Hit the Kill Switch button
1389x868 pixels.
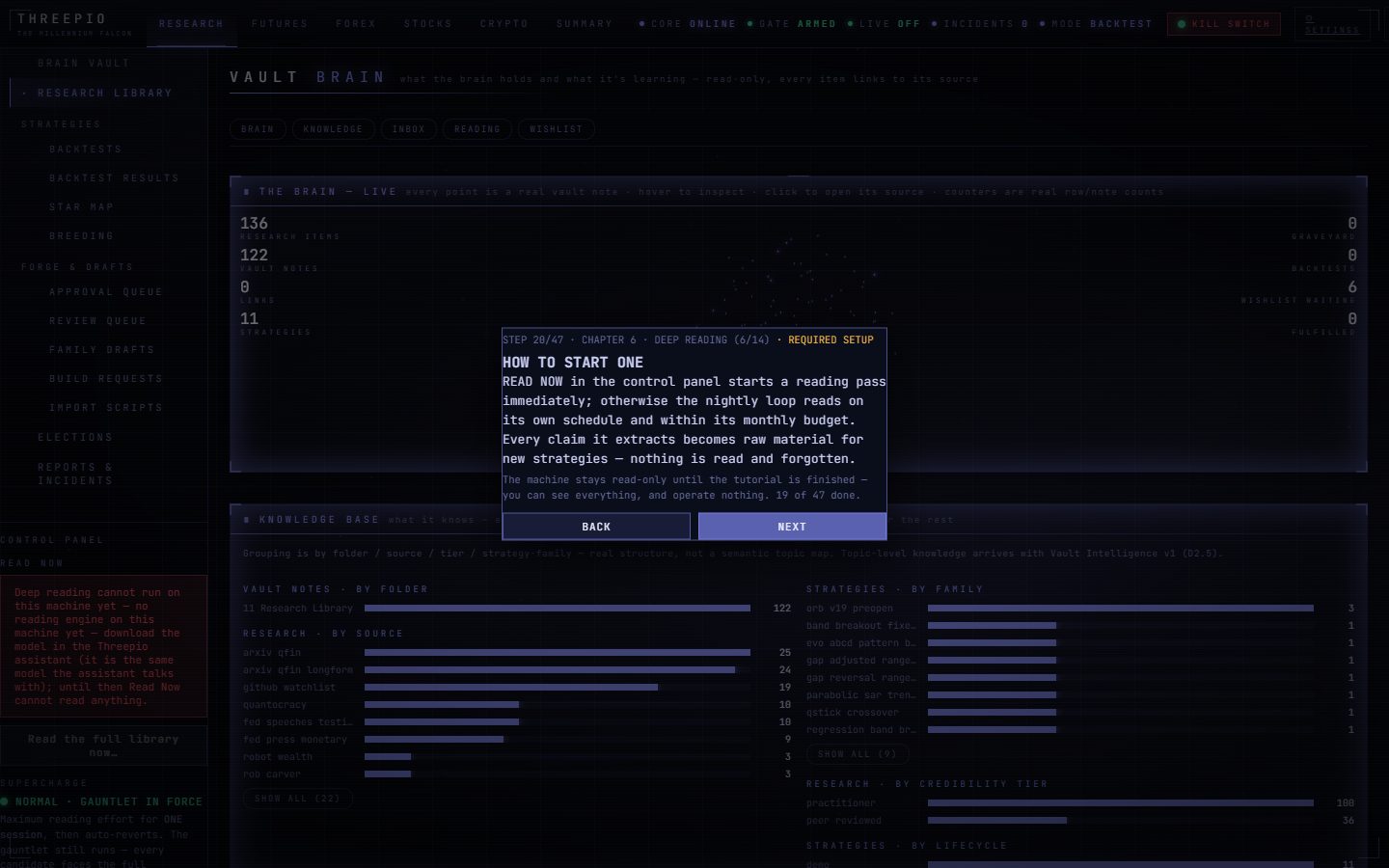pos(1223,24)
